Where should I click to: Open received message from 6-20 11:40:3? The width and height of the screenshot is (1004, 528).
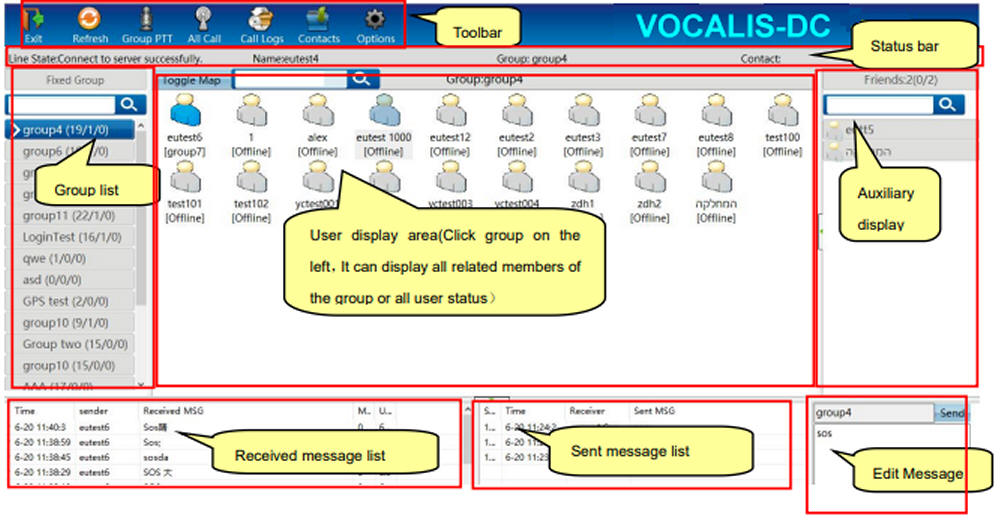tap(236, 427)
